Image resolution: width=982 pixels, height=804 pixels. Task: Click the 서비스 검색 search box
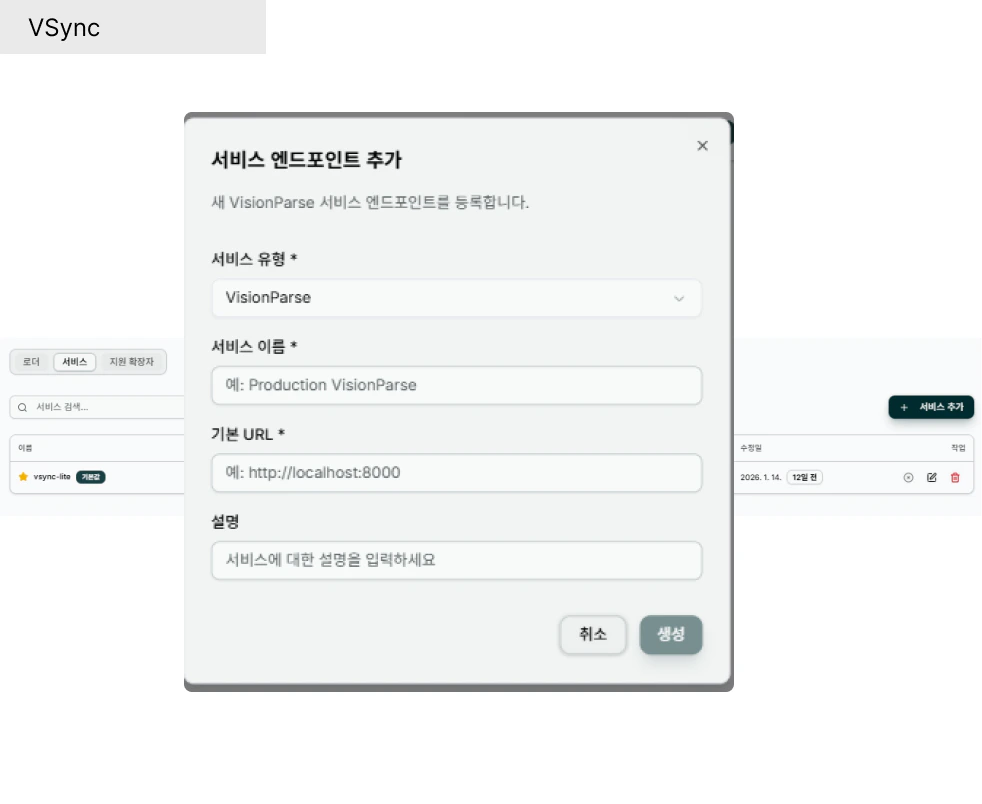pyautogui.click(x=90, y=407)
